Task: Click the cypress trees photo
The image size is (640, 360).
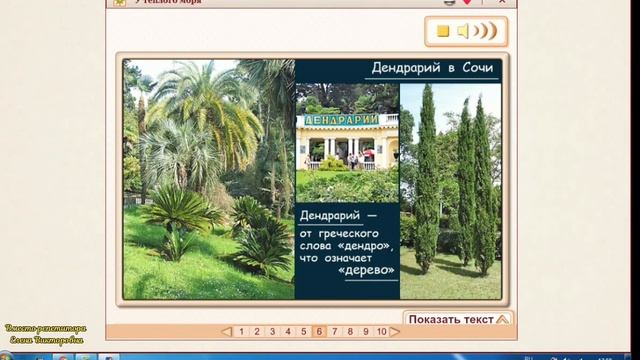Action: 451,191
